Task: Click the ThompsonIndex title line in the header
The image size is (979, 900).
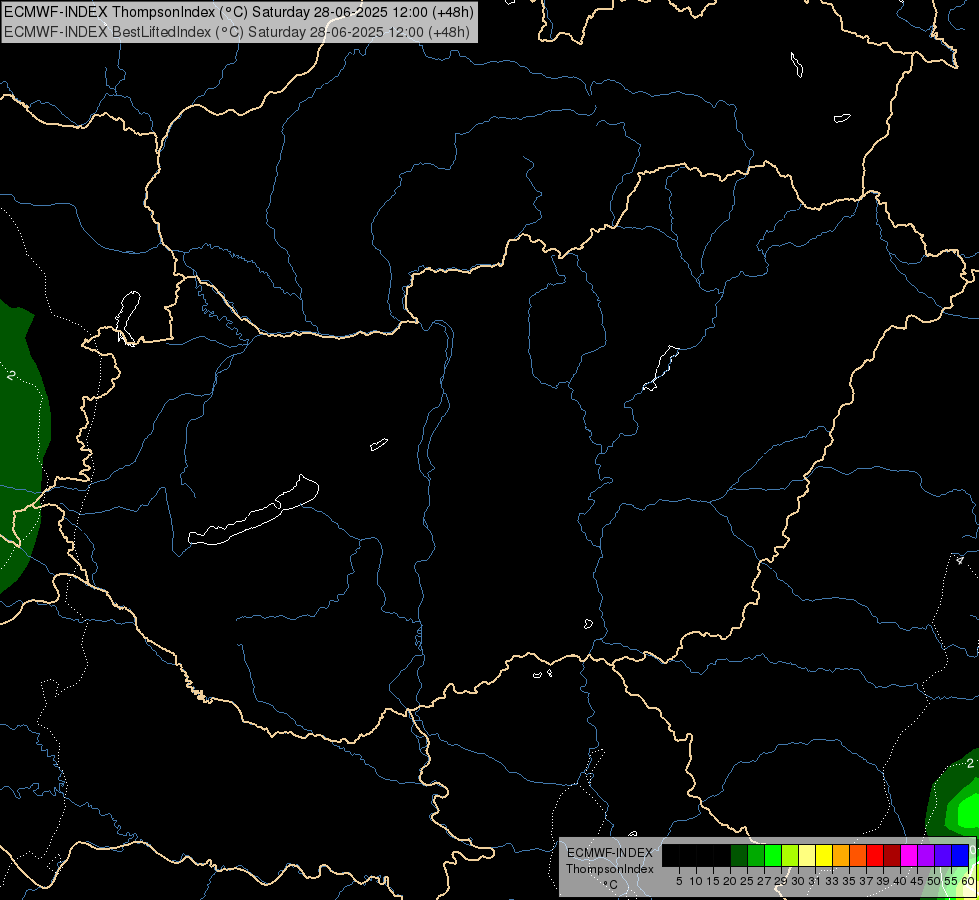Action: pyautogui.click(x=239, y=12)
